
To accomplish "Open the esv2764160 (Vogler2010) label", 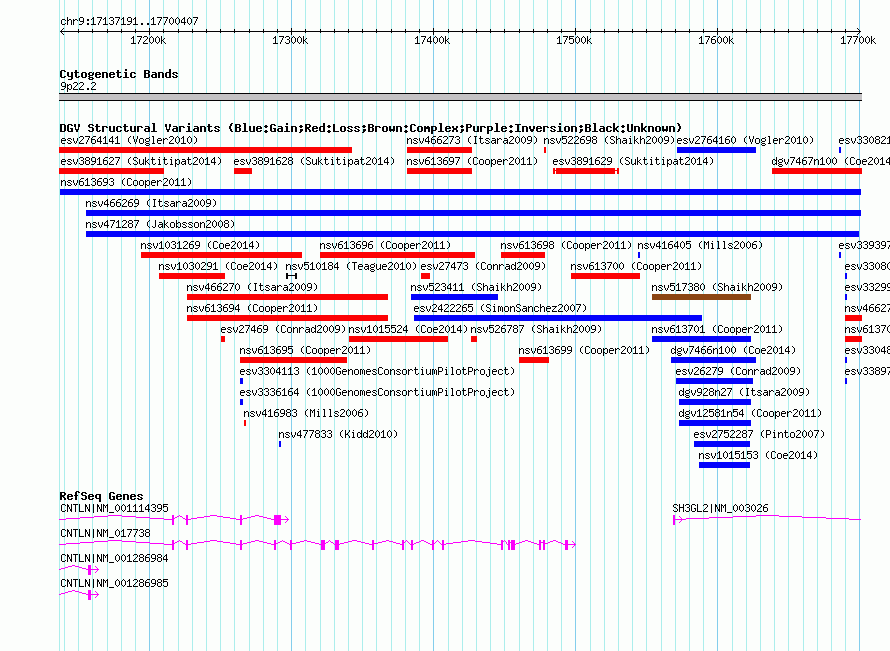I will tap(745, 140).
